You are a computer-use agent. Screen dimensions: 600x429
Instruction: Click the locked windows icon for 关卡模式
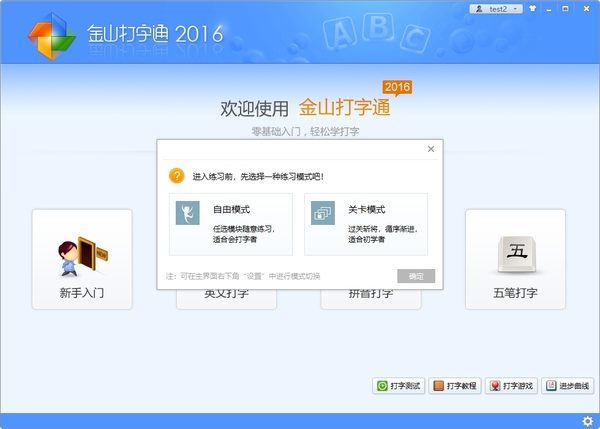pyautogui.click(x=323, y=213)
